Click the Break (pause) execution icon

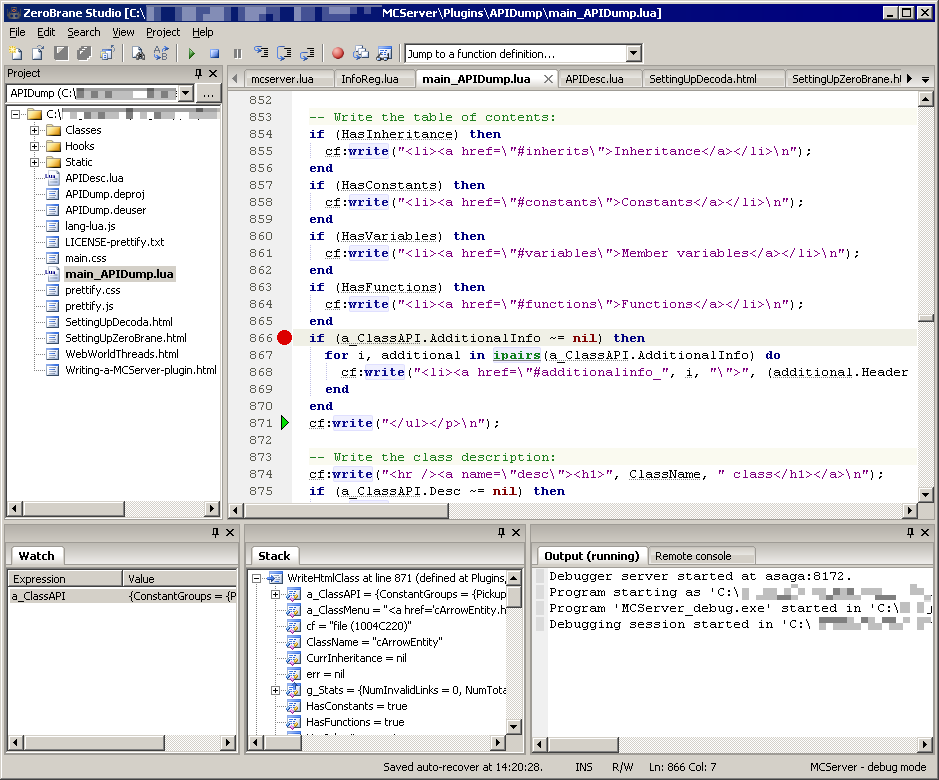[x=238, y=54]
